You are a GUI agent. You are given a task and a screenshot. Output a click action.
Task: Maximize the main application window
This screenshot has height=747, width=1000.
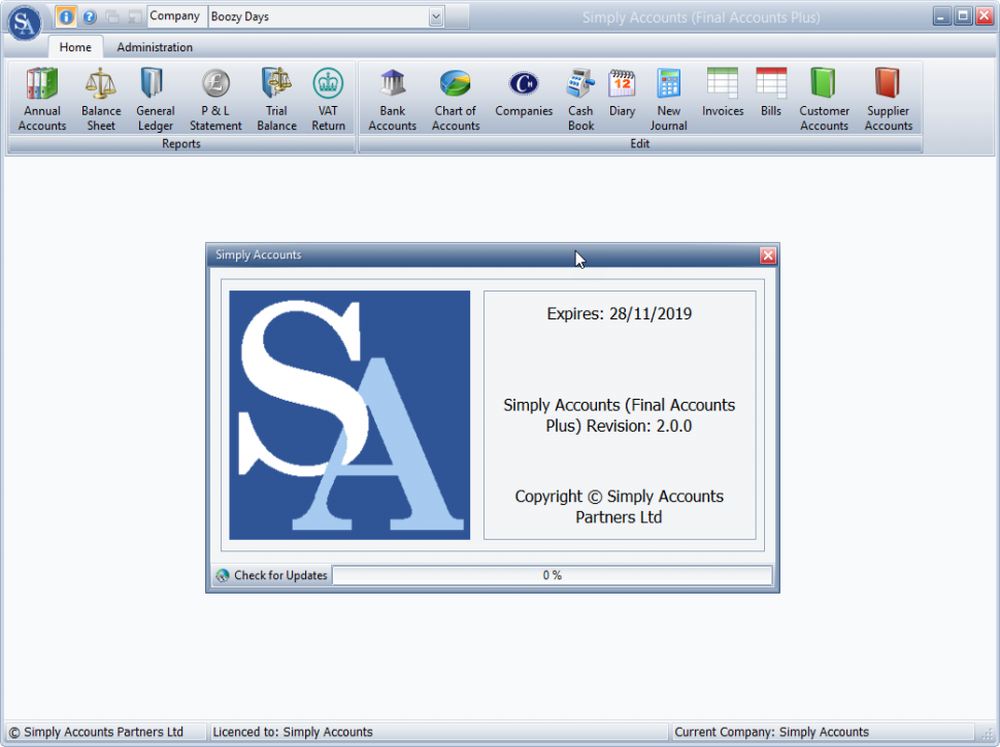coord(963,16)
